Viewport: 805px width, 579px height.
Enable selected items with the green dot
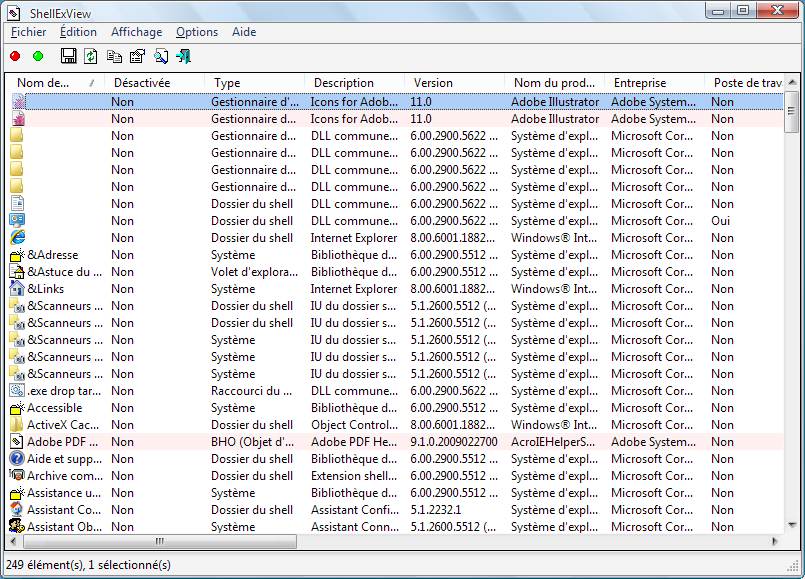[38, 56]
